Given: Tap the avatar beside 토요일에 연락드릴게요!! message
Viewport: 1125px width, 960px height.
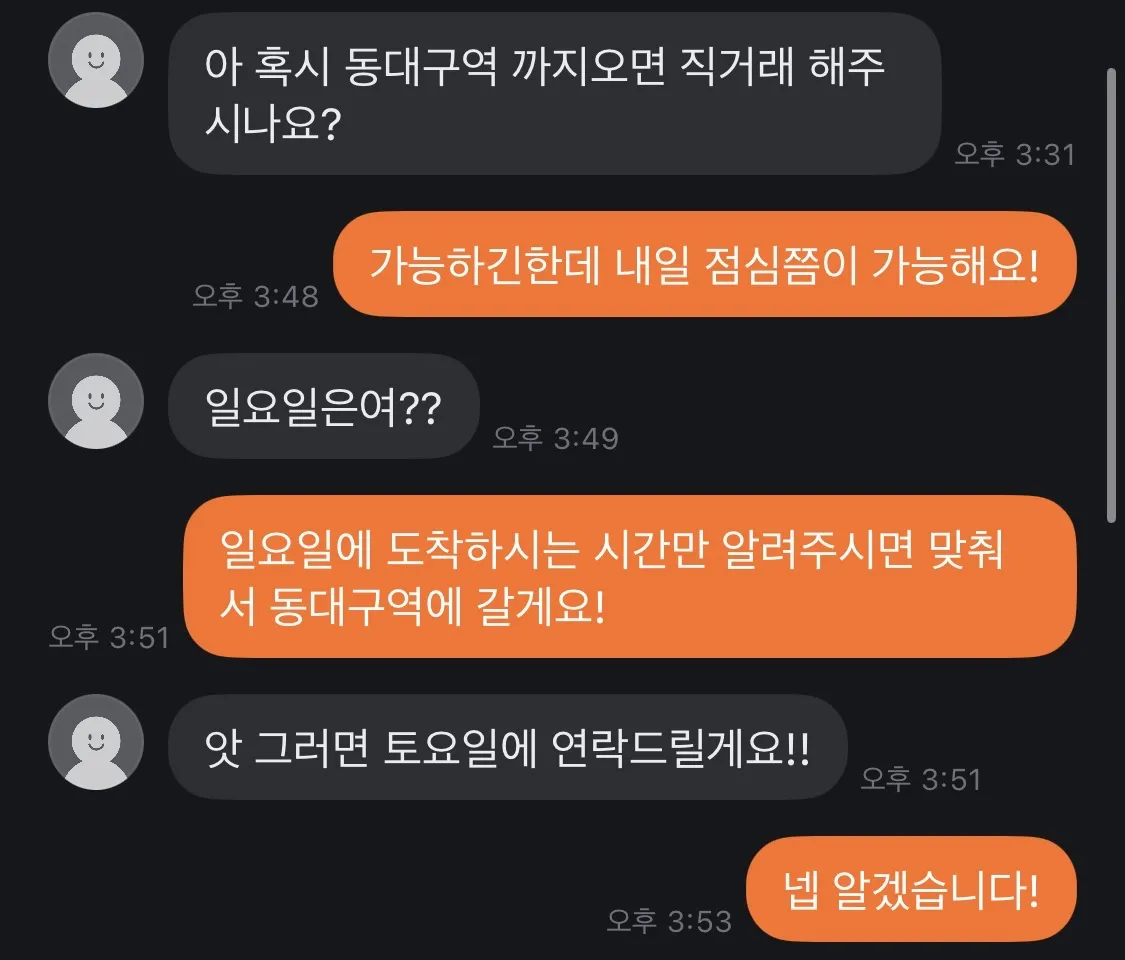Looking at the screenshot, I should point(96,742).
